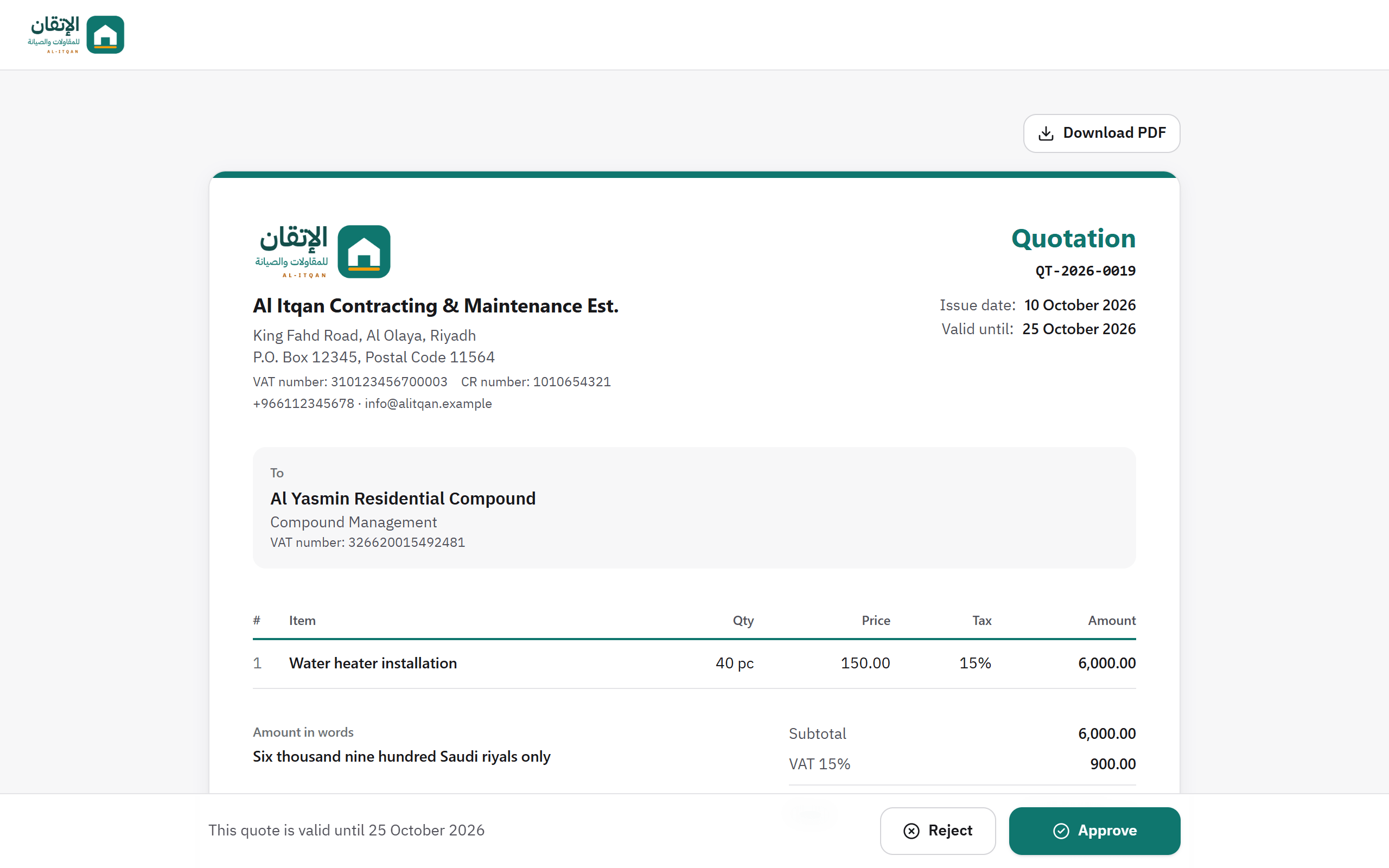Click issue date 10 October 2026
Screen dimensions: 1389x868
[x=1080, y=305]
